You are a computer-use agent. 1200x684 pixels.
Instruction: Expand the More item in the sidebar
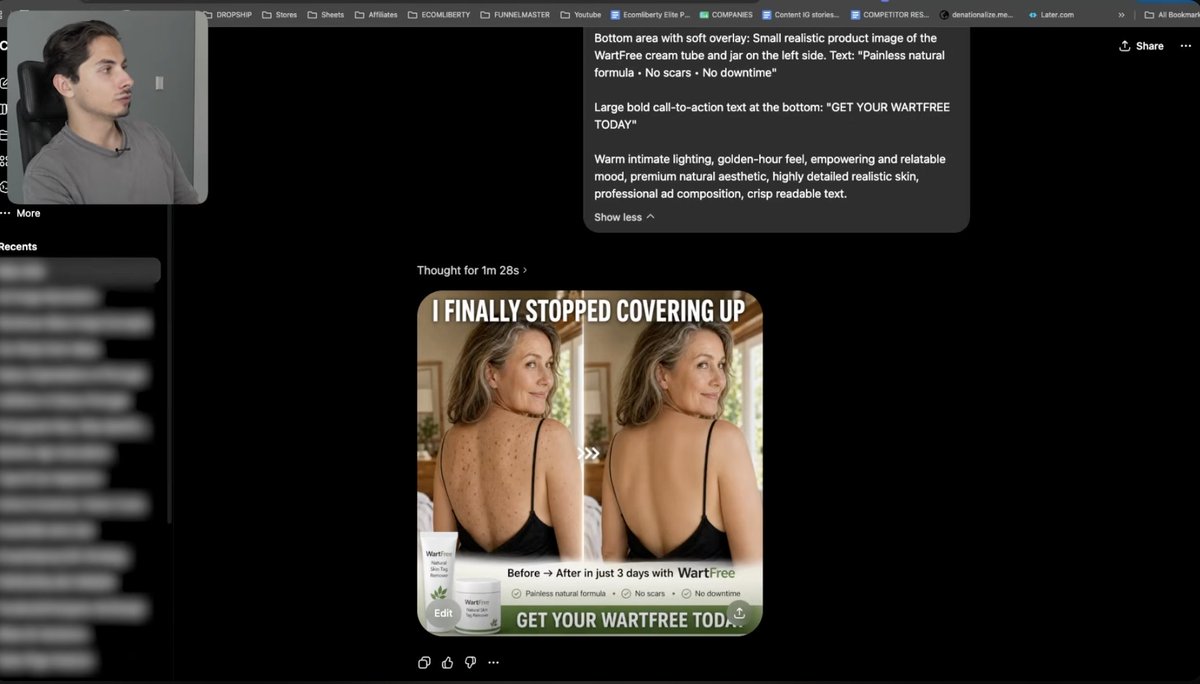21,213
